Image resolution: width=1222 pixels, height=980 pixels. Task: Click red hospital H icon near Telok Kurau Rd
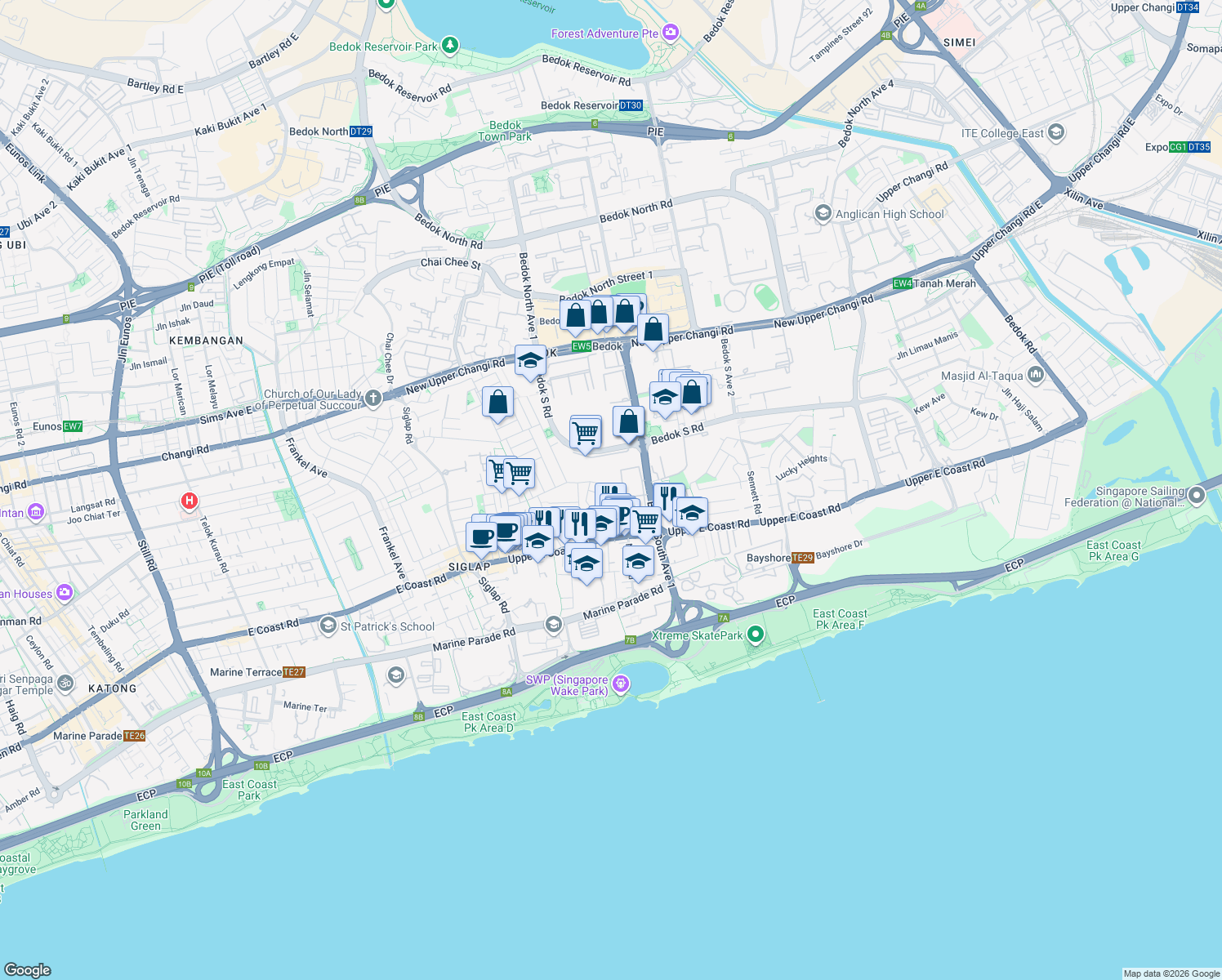pyautogui.click(x=190, y=501)
